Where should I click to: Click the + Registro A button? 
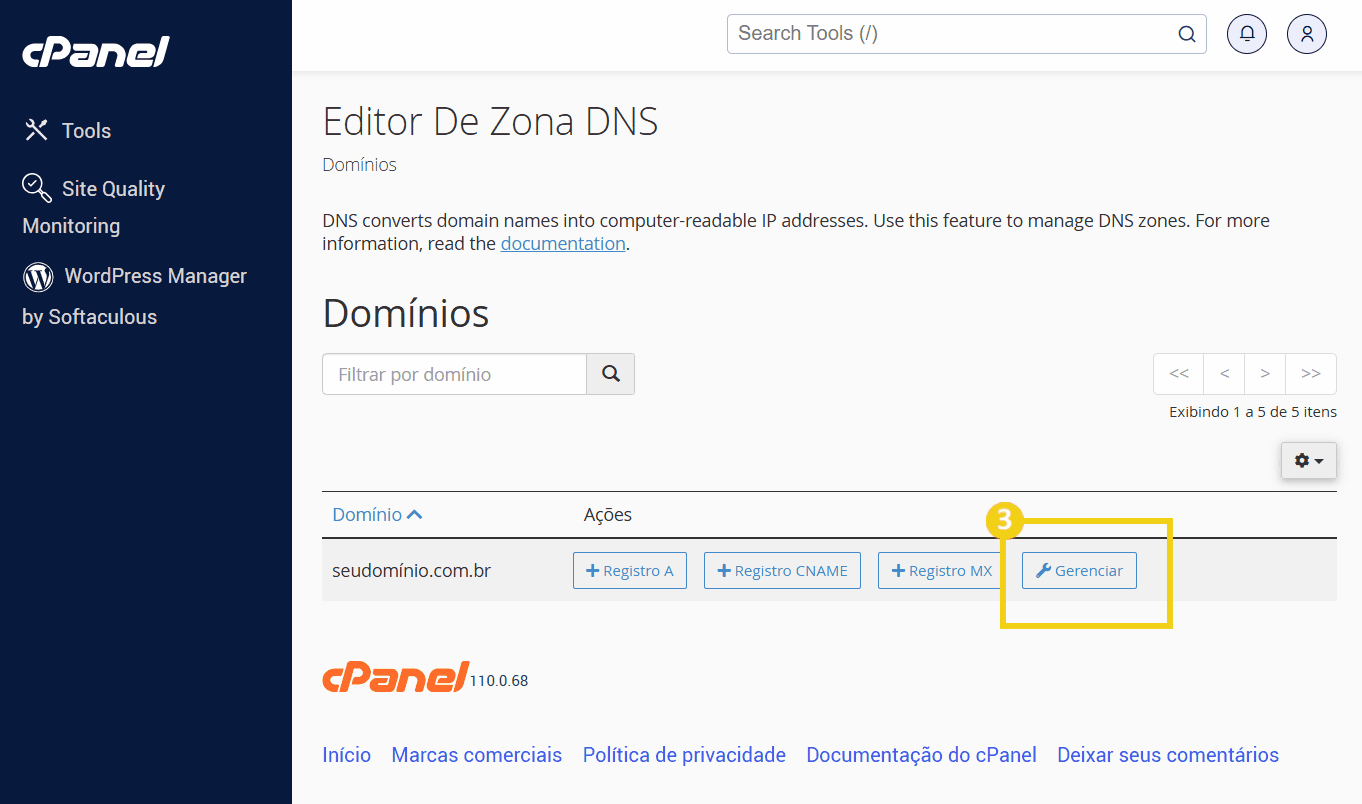(630, 570)
